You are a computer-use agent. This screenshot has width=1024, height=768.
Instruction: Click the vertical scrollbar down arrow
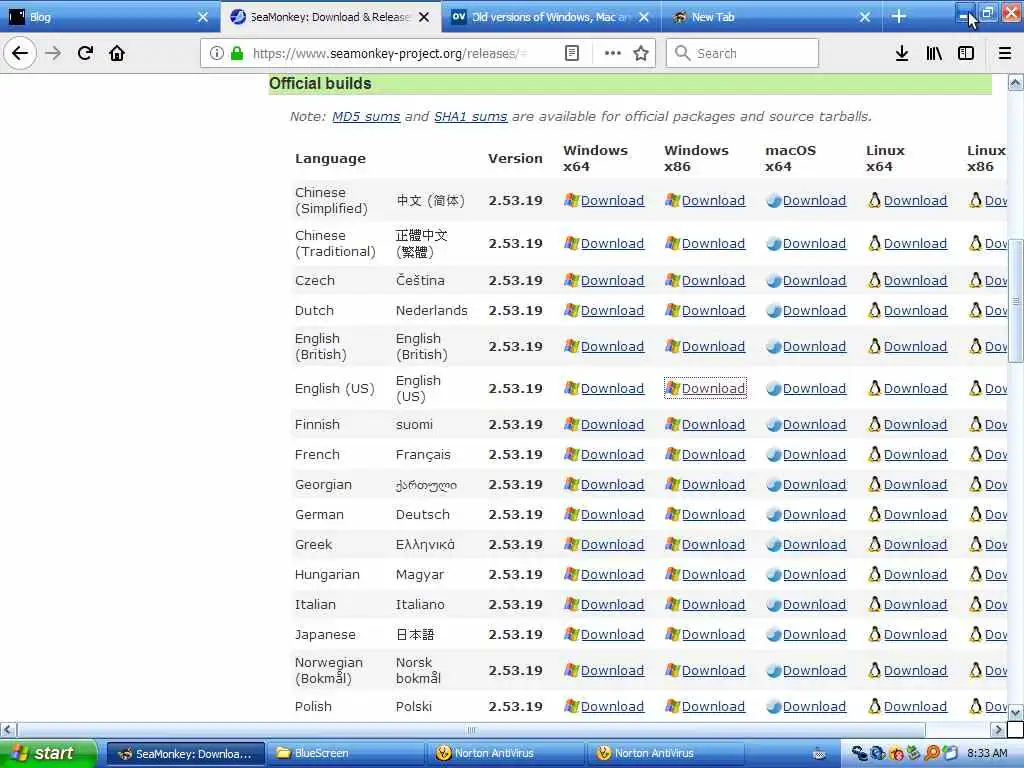[1016, 712]
